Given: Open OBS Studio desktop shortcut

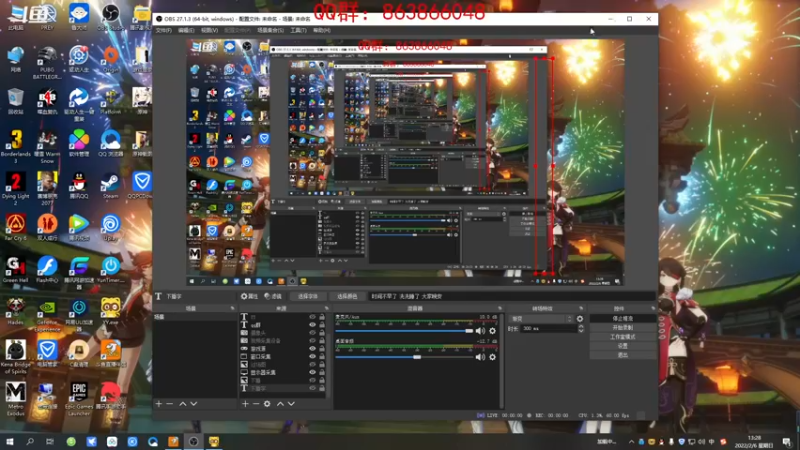Looking at the screenshot, I should (110, 17).
